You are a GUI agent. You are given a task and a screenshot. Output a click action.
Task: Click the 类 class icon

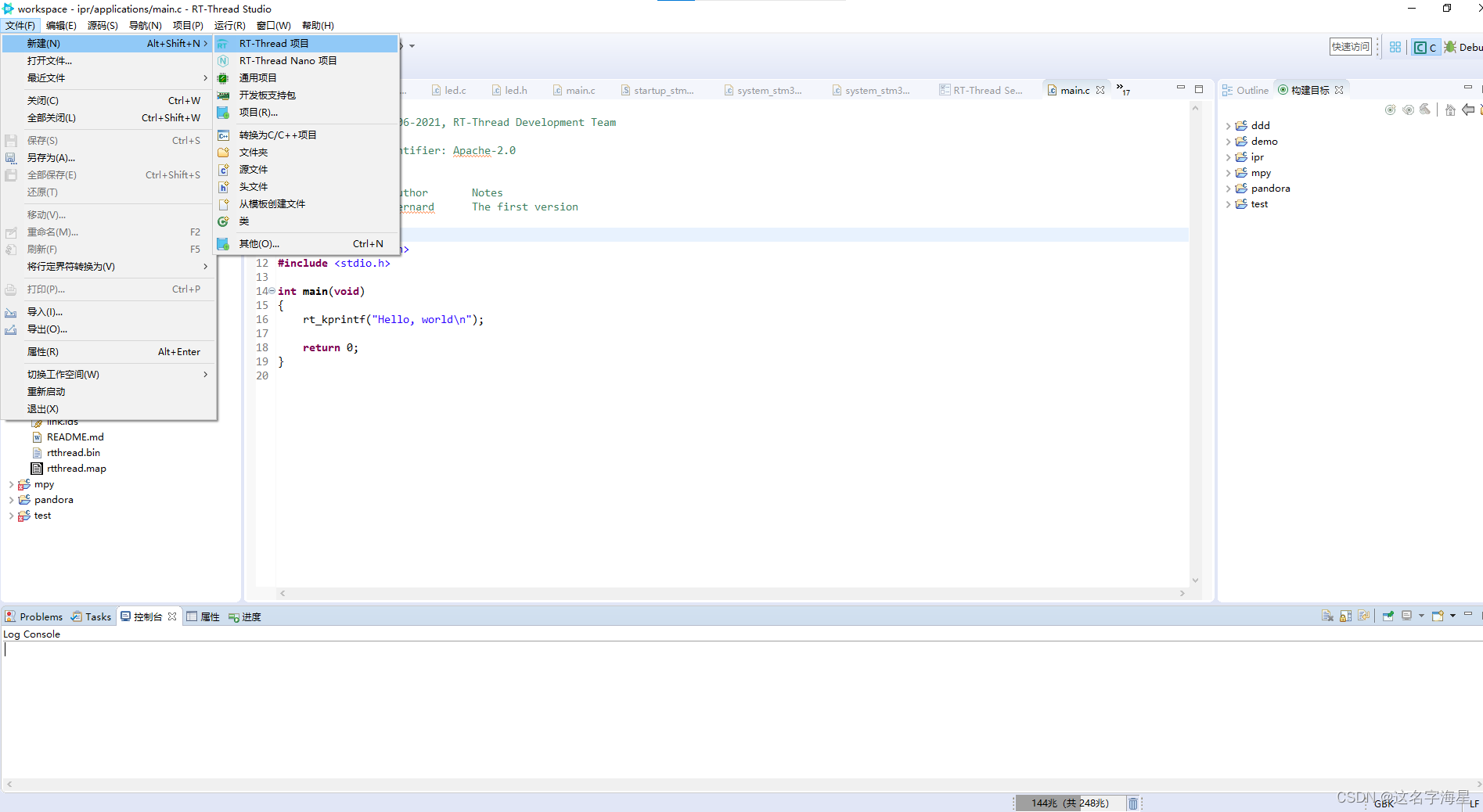(223, 221)
